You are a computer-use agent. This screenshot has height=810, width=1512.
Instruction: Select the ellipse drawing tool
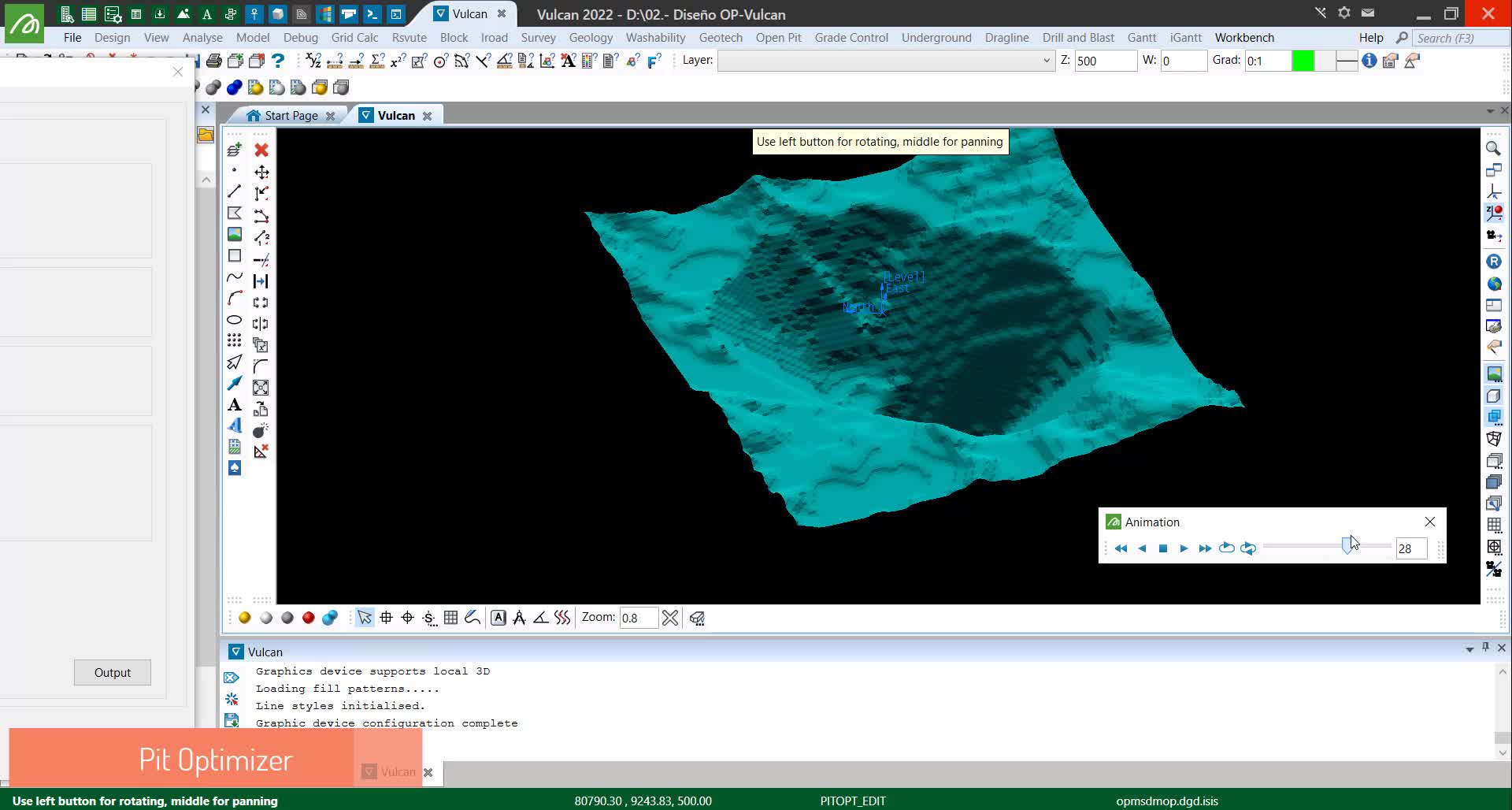tap(235, 320)
